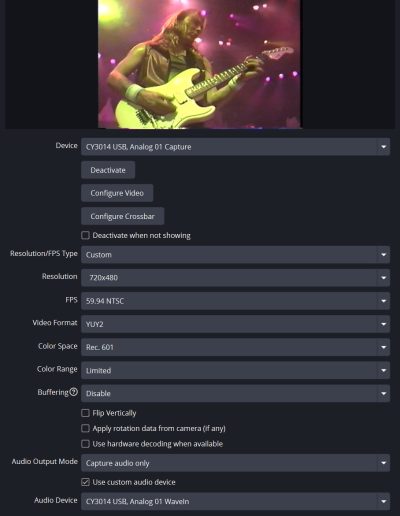Choose Audio Device CY3014 WaveIn dropdown
400x516 pixels.
click(x=235, y=501)
